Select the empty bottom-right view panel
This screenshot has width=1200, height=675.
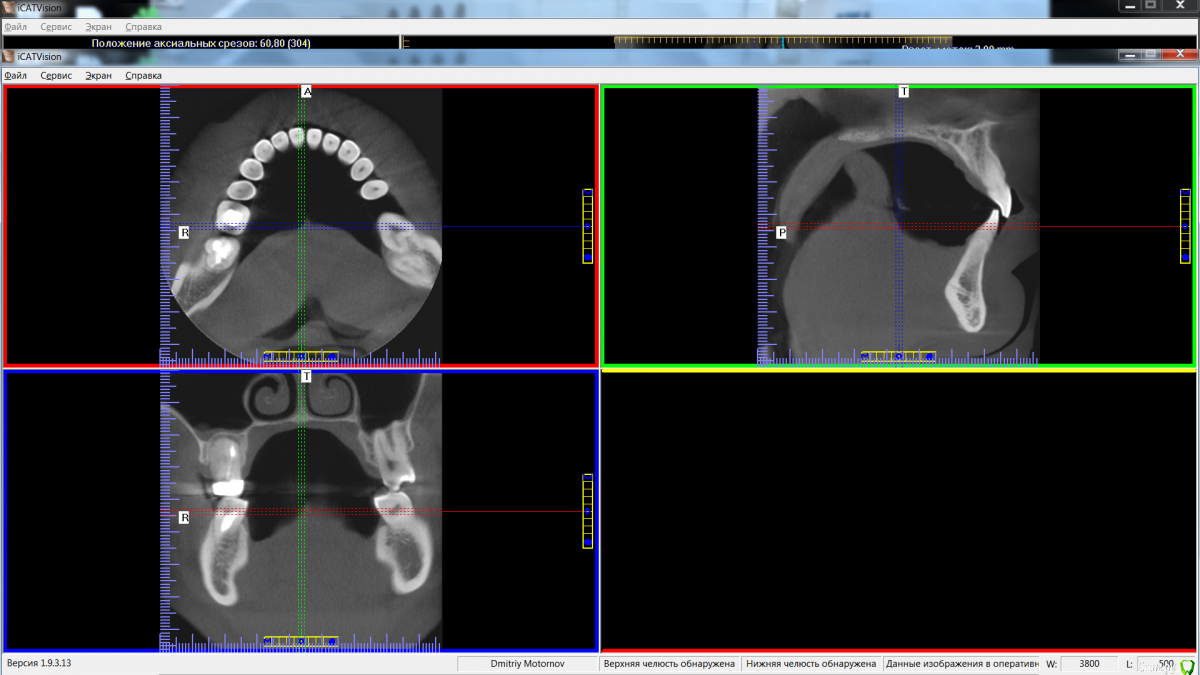(898, 510)
